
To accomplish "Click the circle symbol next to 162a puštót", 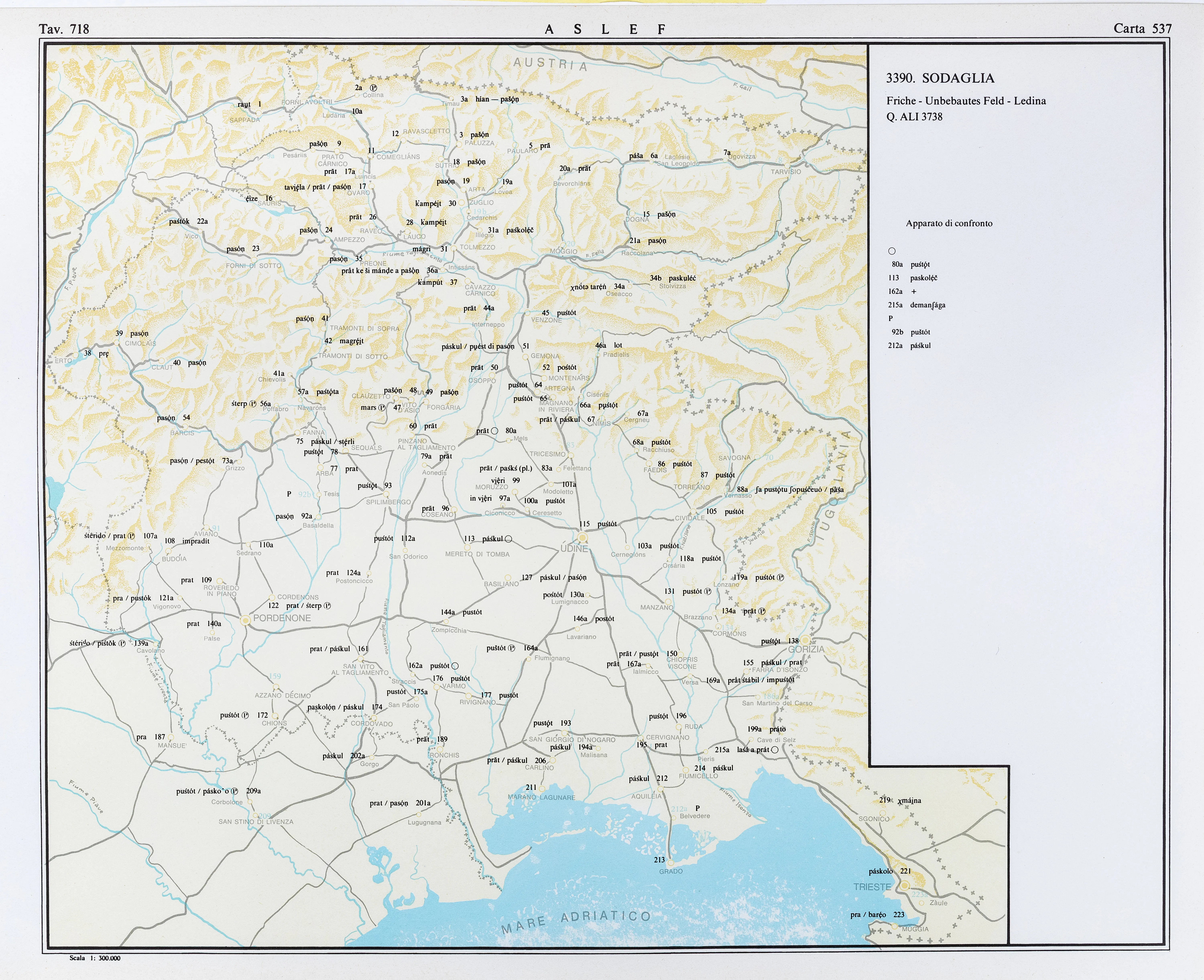I will pyautogui.click(x=455, y=666).
